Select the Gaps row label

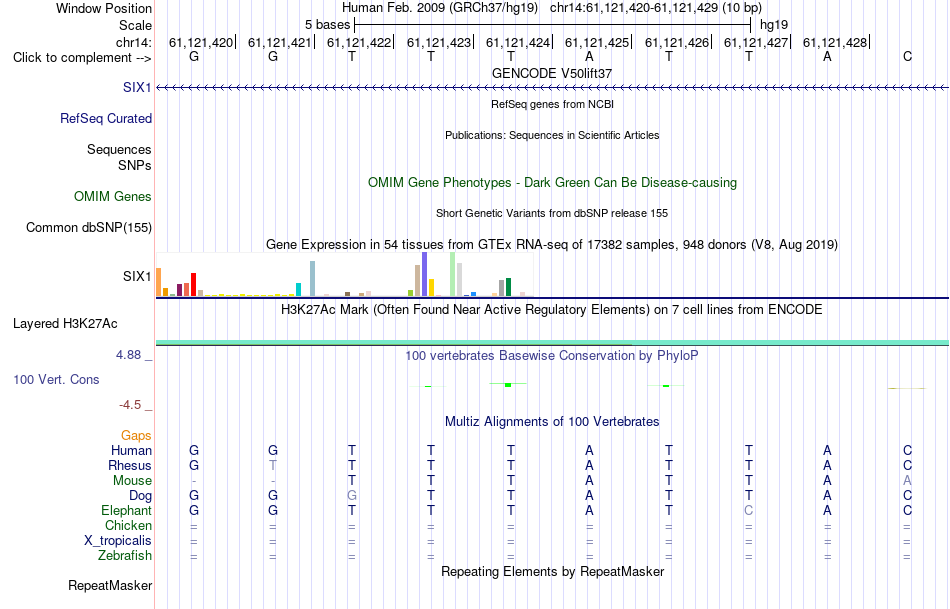[x=136, y=435]
